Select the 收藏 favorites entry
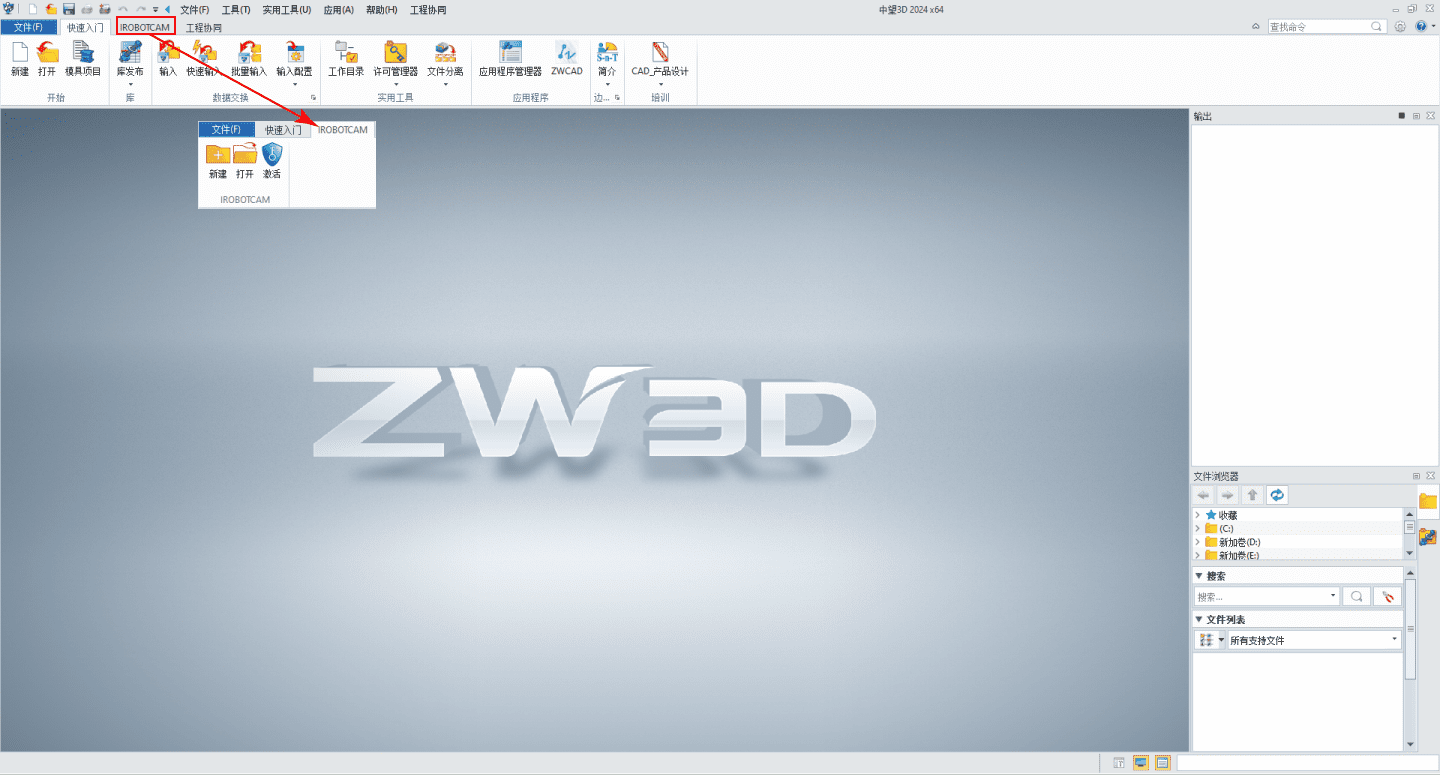This screenshot has height=775, width=1440. [x=1221, y=515]
